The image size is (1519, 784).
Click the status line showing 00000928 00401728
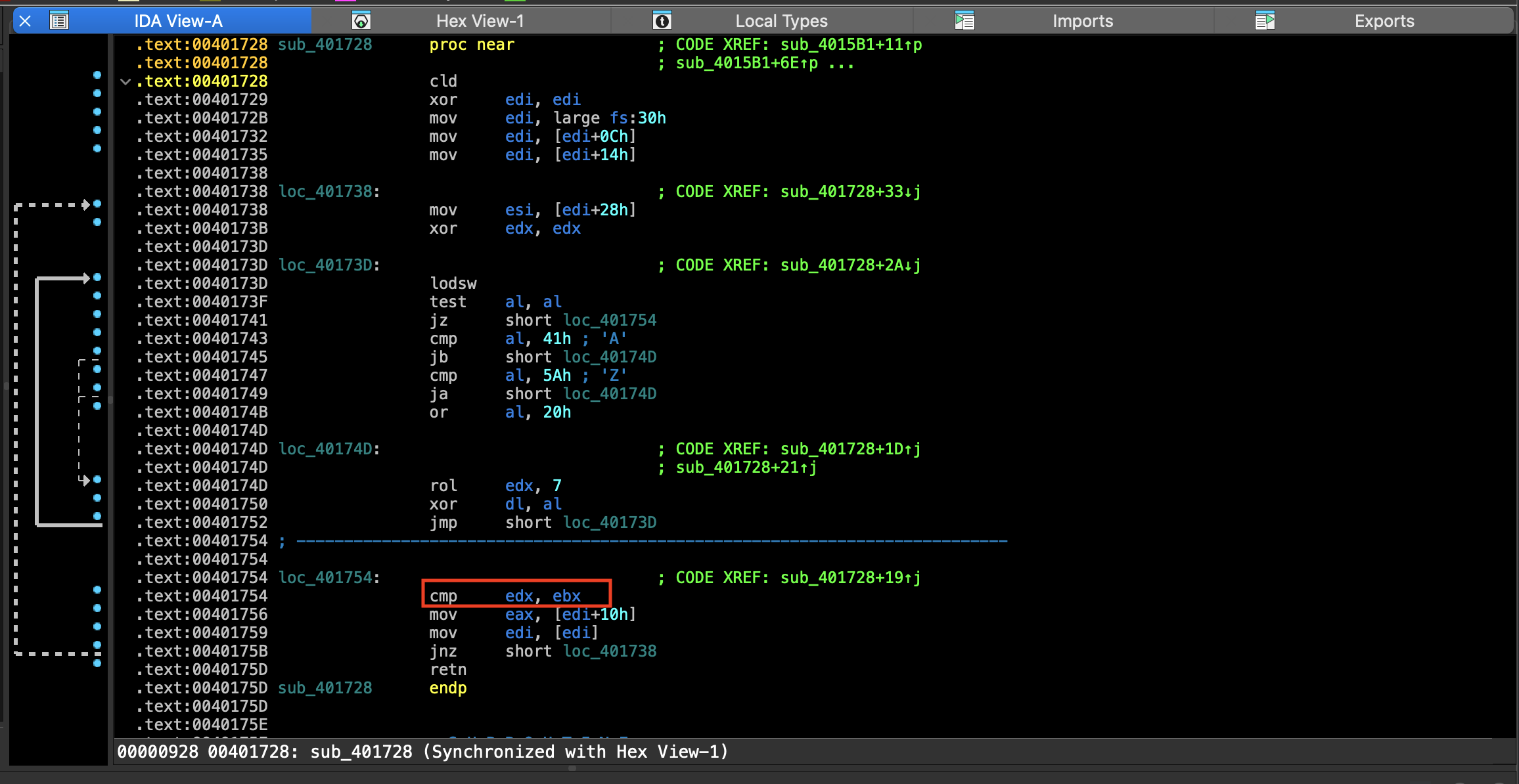point(422,752)
